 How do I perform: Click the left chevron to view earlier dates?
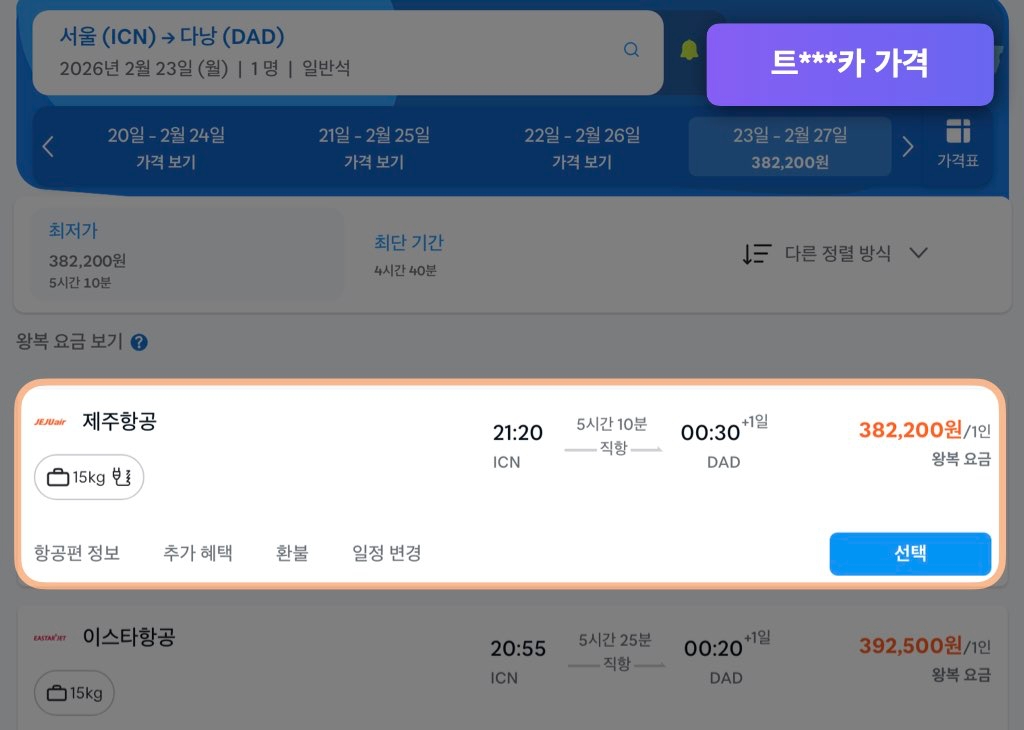[x=47, y=146]
